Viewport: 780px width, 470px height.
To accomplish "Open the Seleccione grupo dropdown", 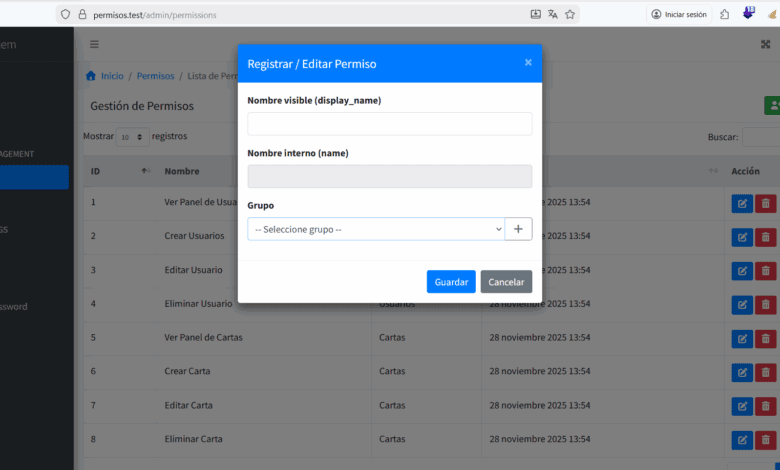I will point(376,229).
